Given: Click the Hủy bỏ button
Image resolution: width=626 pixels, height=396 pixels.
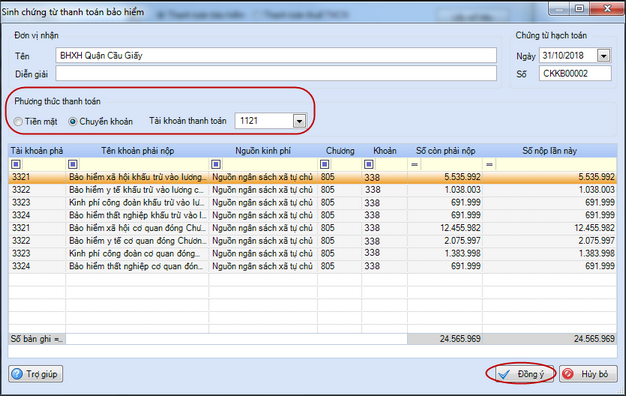Looking at the screenshot, I should (588, 374).
